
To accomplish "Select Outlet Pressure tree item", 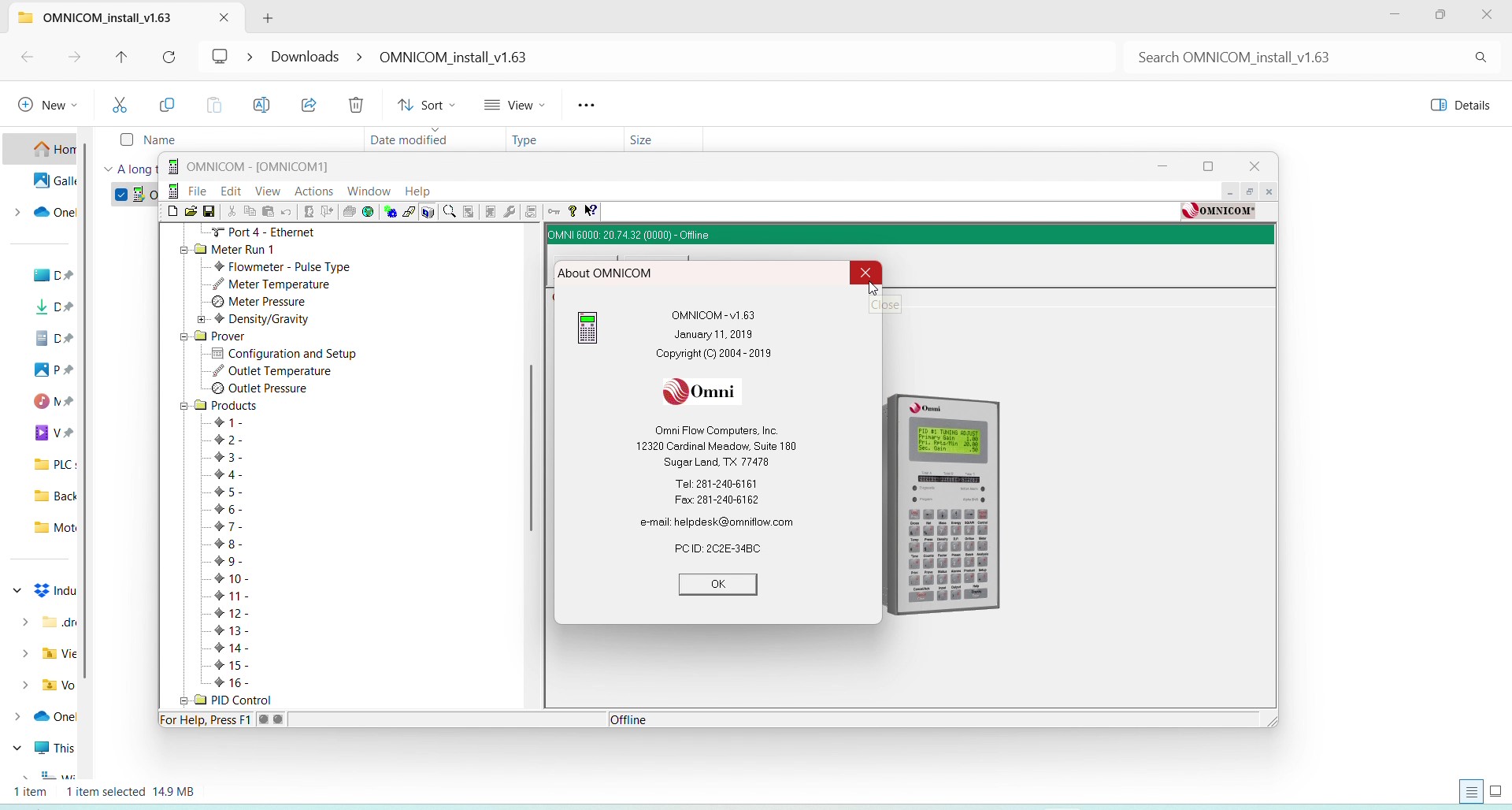I will [268, 389].
